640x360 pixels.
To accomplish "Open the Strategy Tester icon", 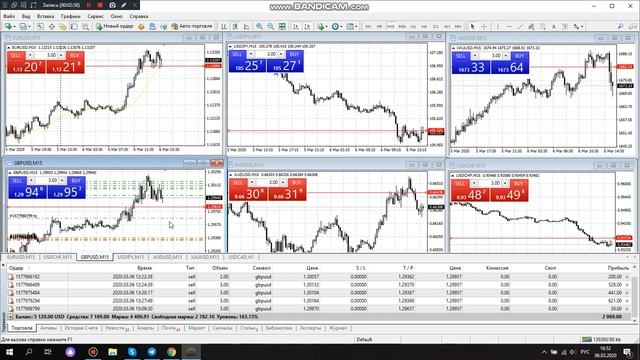I will (85, 27).
